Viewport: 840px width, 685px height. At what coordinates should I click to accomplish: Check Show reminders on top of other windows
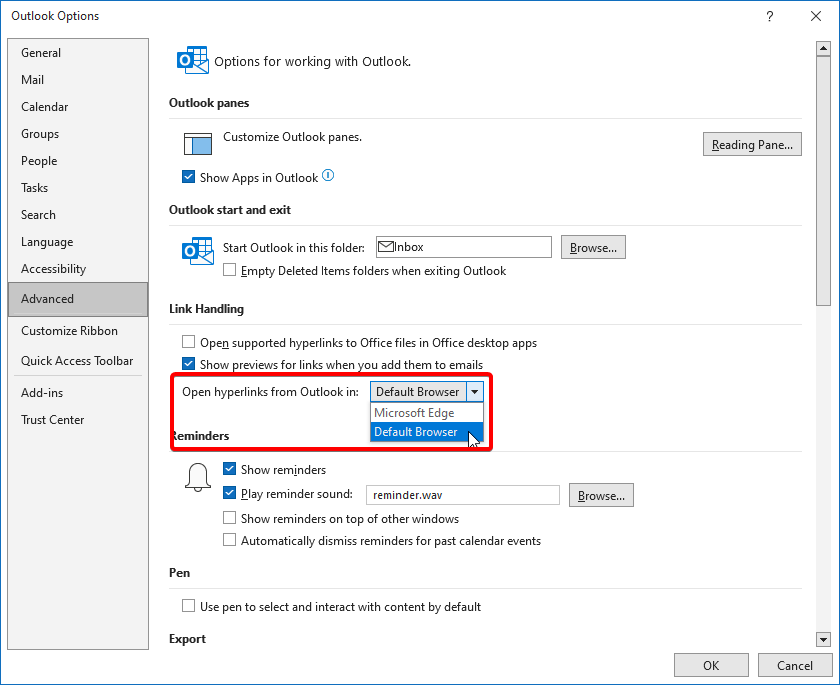pyautogui.click(x=229, y=518)
